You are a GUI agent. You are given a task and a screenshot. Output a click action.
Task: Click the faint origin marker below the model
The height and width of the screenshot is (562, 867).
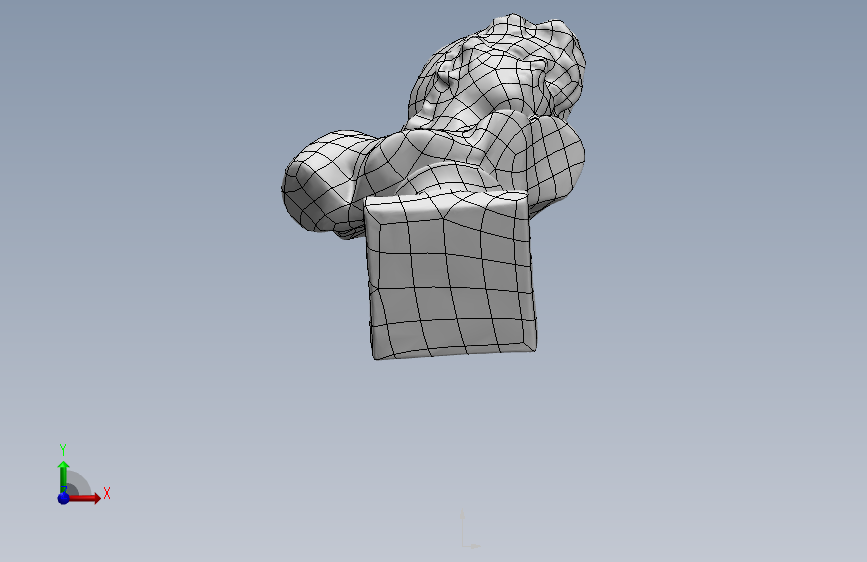469,529
